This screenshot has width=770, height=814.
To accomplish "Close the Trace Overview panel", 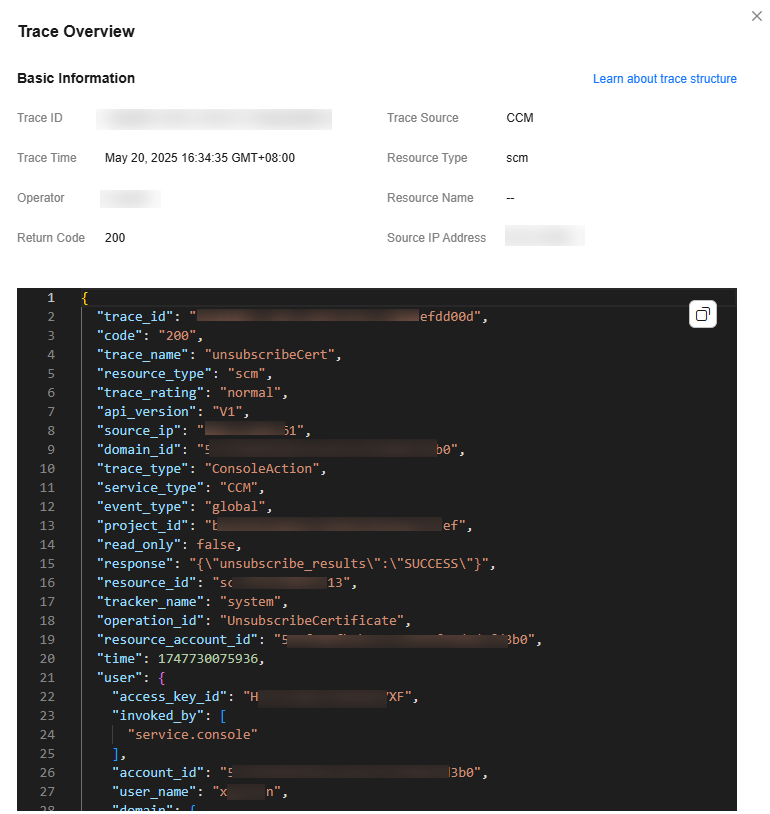I will (757, 16).
